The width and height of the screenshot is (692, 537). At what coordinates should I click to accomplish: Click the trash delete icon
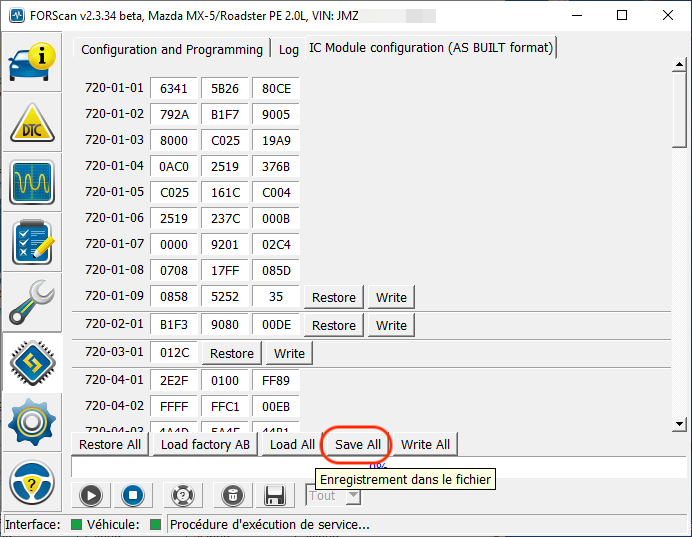click(233, 495)
